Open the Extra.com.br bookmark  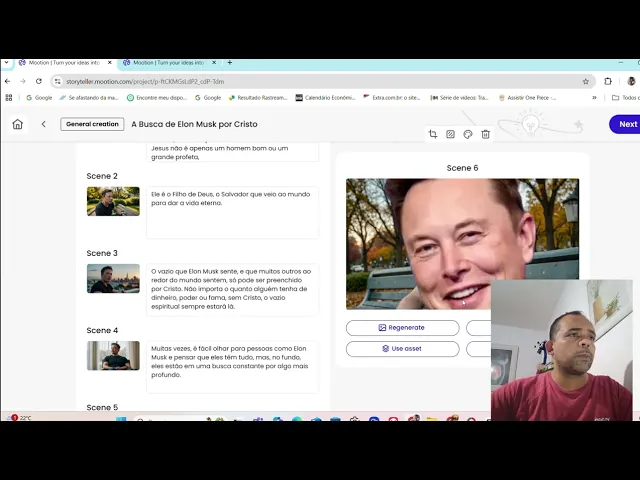pyautogui.click(x=392, y=98)
